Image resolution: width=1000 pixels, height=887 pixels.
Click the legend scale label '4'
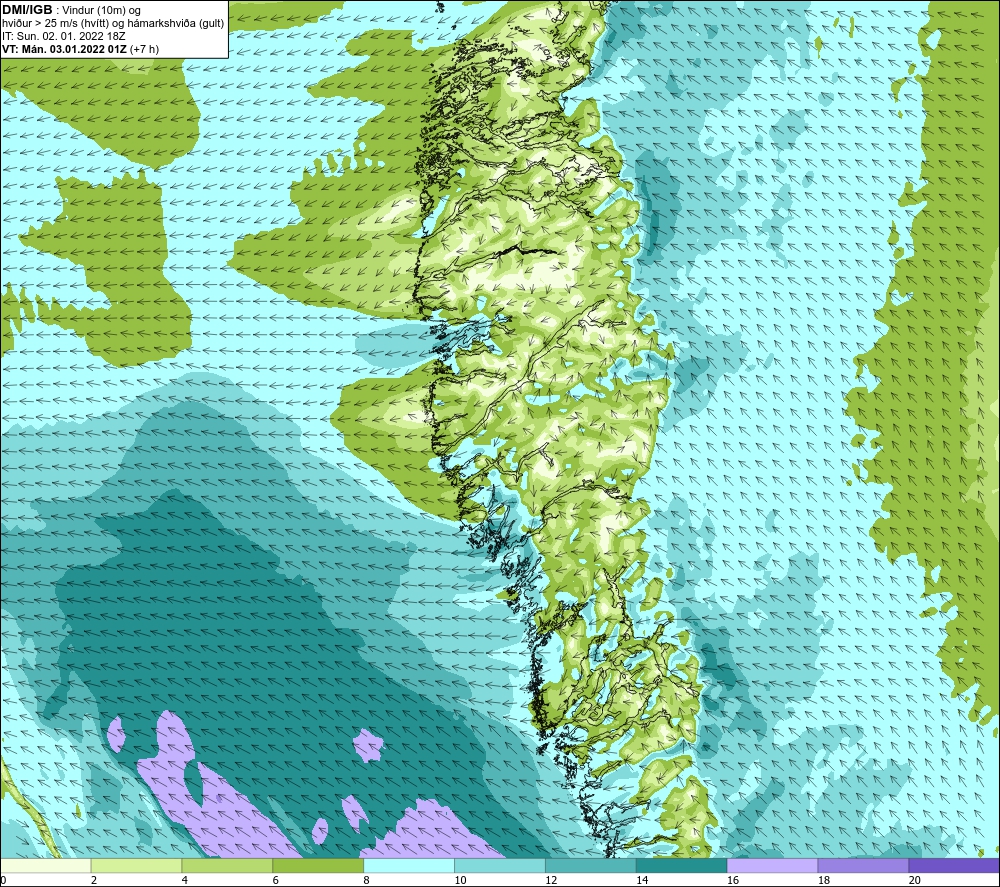[x=184, y=880]
